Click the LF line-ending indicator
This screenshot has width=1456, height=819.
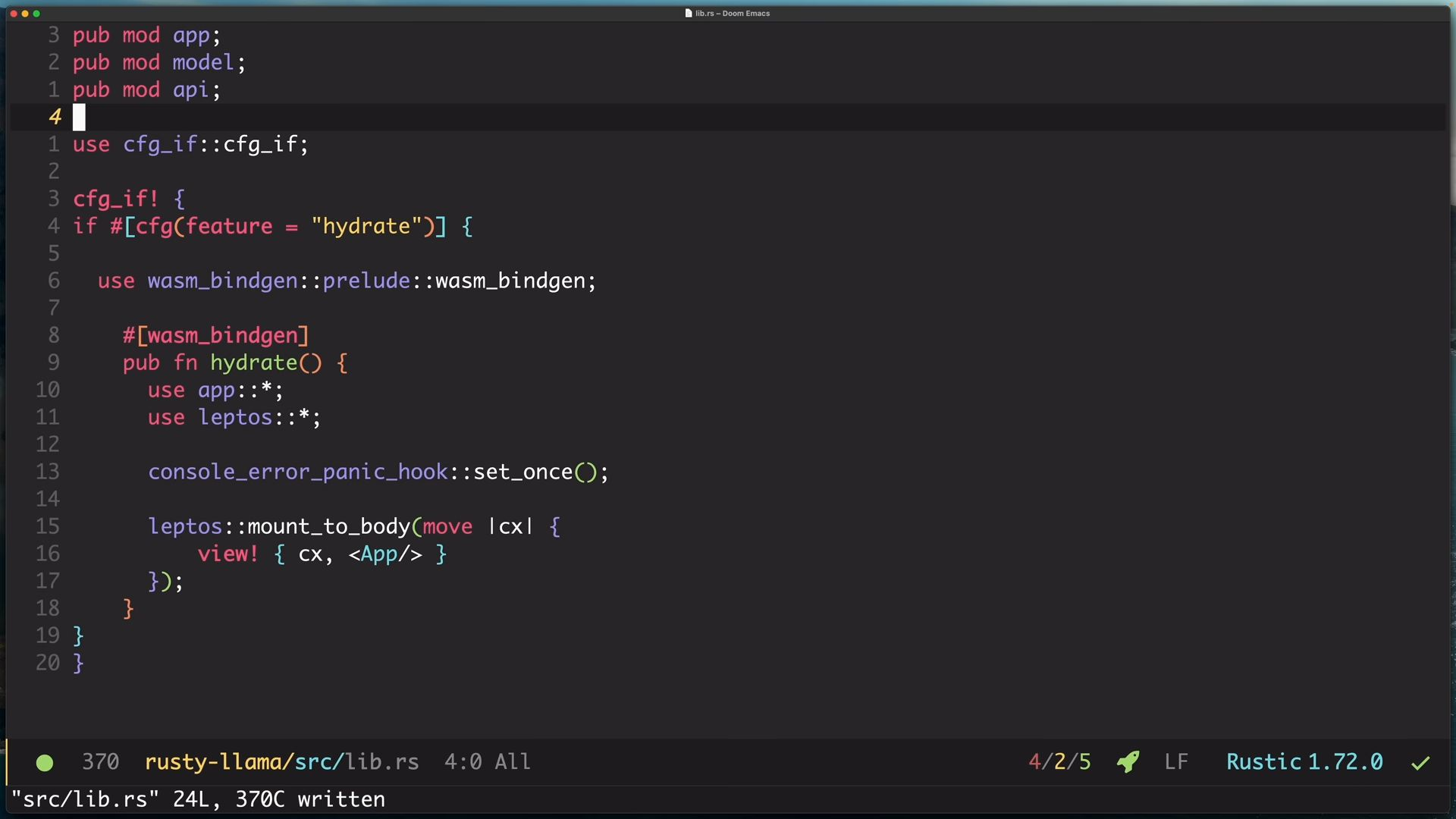click(x=1175, y=761)
